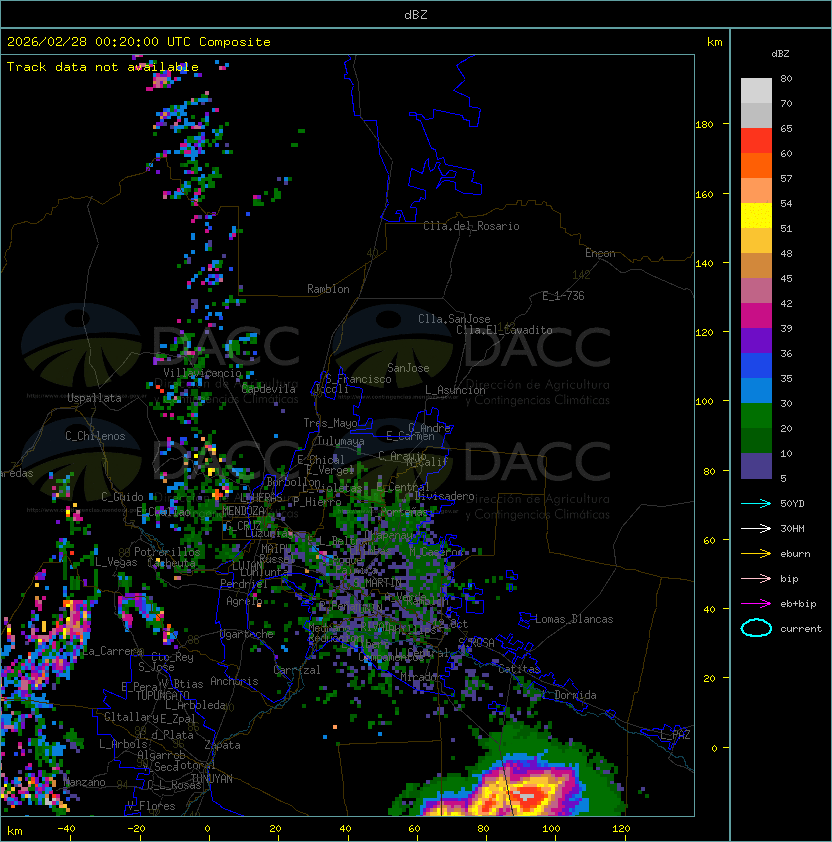
Task: Click the cyan 50YD arrow legend icon
Action: point(756,503)
